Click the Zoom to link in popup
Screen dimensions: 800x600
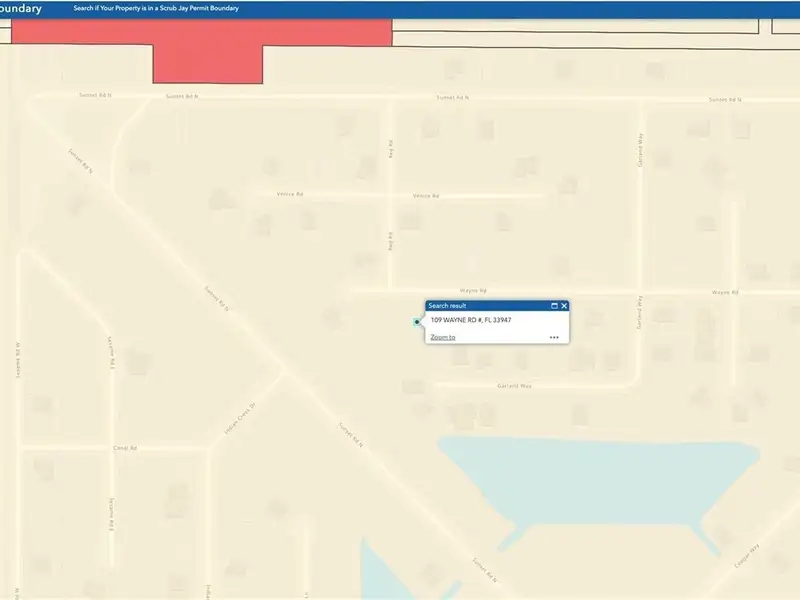442,338
